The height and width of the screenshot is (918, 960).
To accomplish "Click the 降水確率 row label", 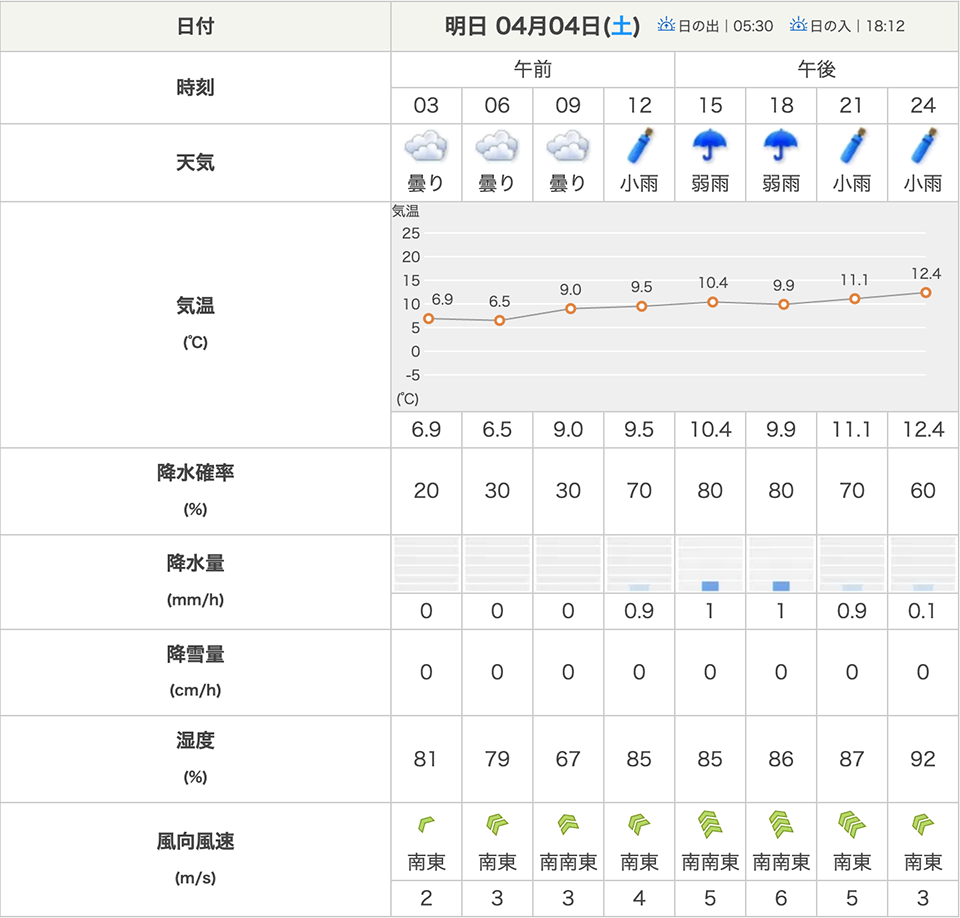I will point(195,473).
